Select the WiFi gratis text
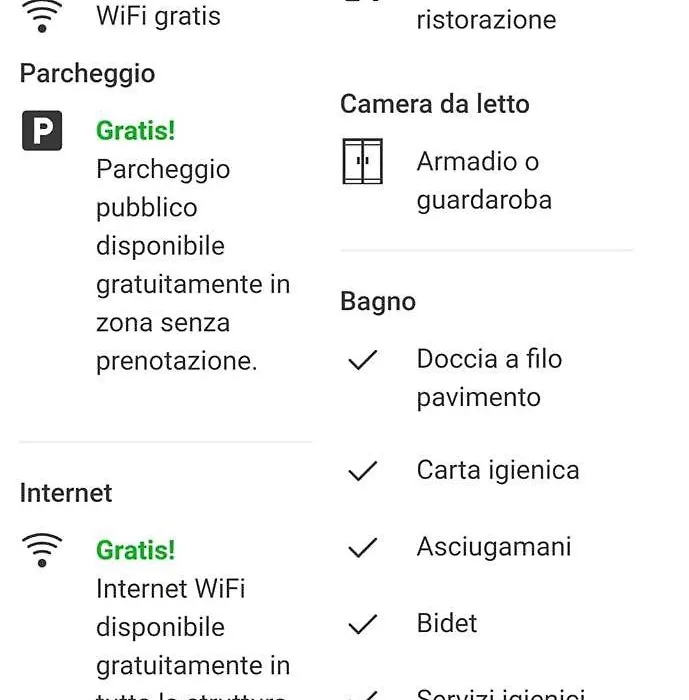689x700 pixels. click(x=159, y=16)
